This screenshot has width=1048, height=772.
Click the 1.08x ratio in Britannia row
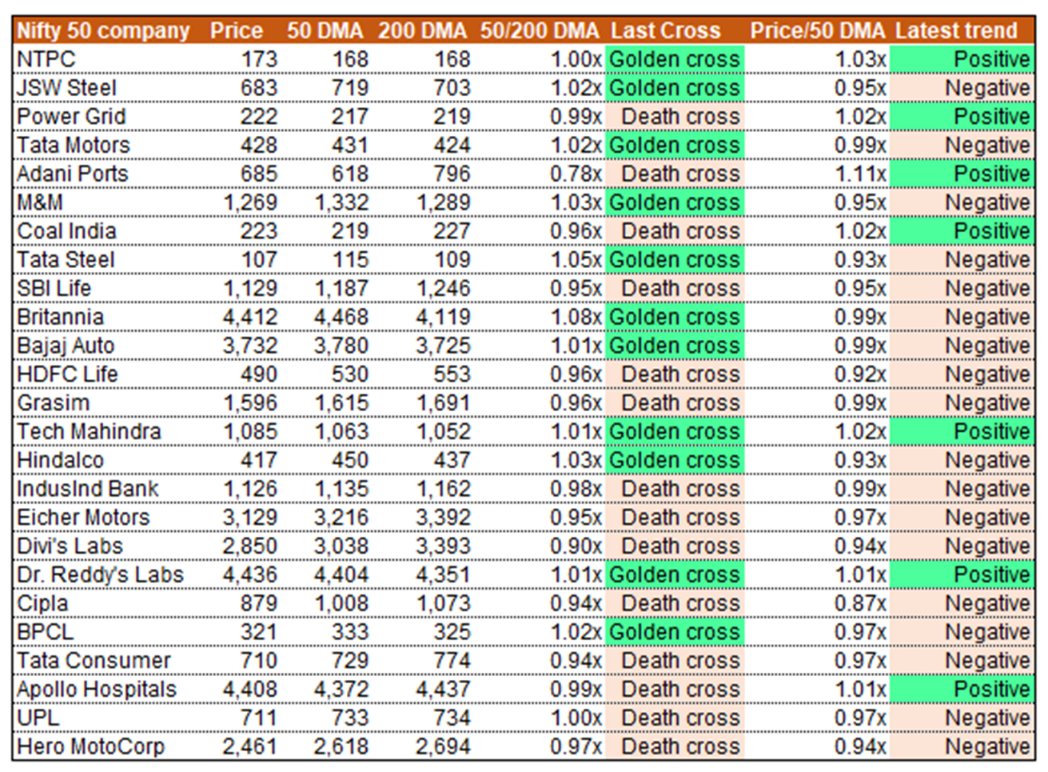coord(576,317)
